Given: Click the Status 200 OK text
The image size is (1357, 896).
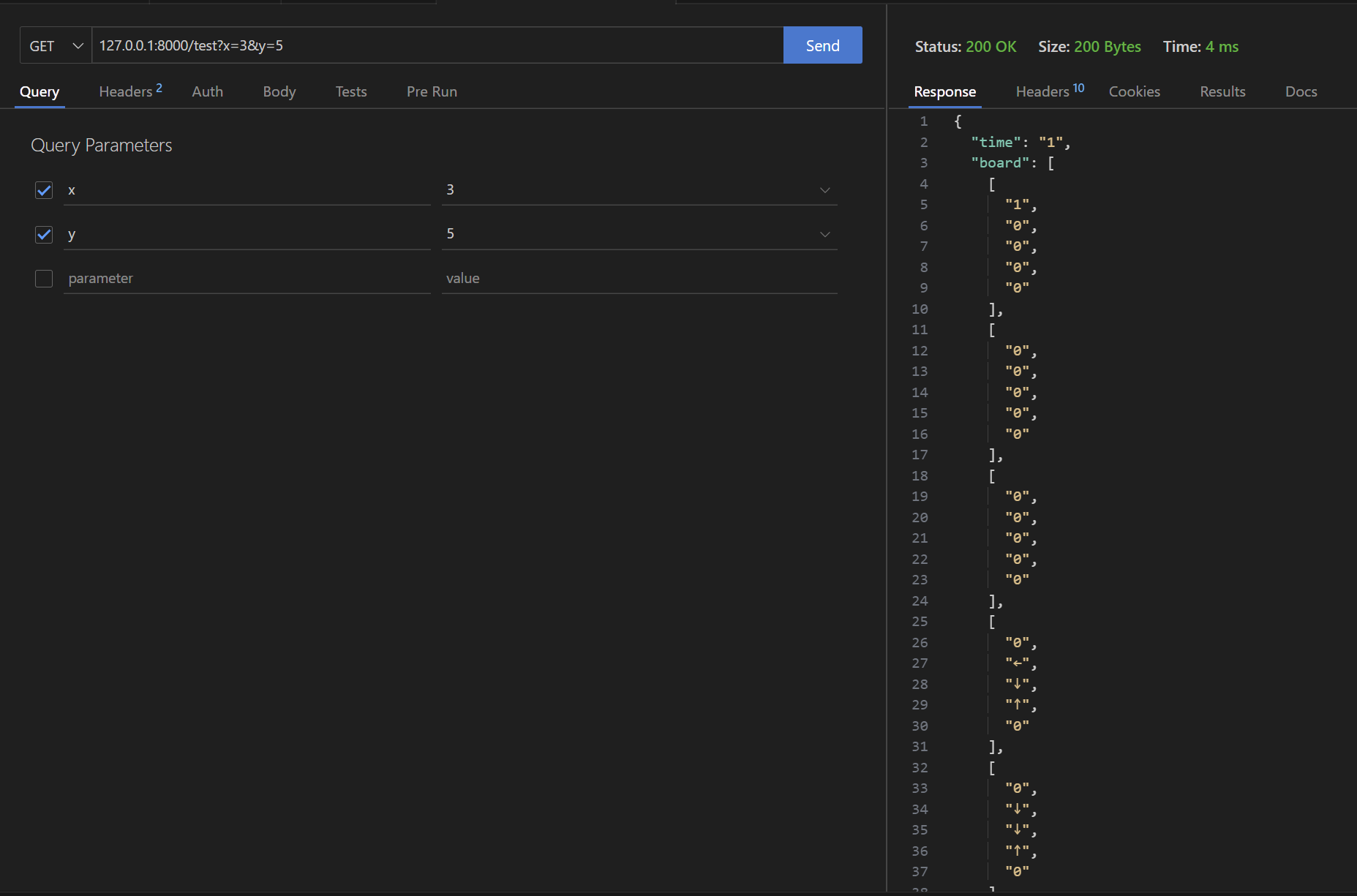Looking at the screenshot, I should [966, 47].
